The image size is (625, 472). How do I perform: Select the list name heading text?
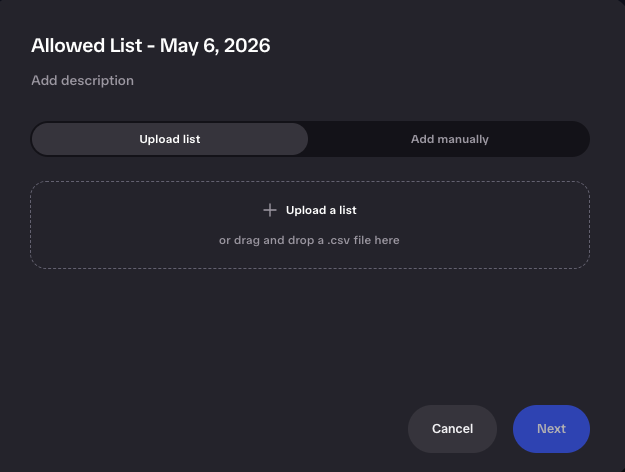(x=151, y=45)
